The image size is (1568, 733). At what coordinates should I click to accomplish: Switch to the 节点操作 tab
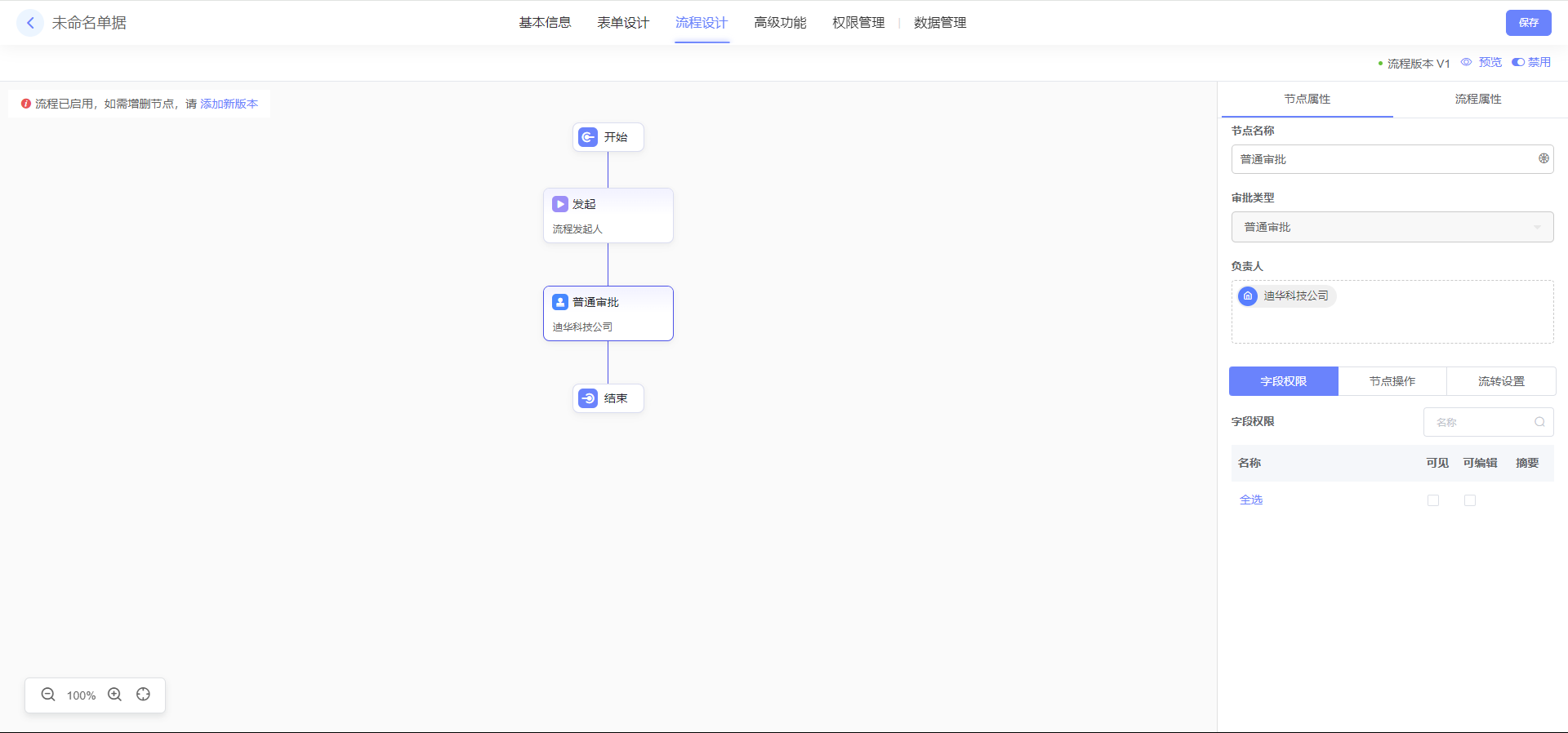click(1392, 381)
